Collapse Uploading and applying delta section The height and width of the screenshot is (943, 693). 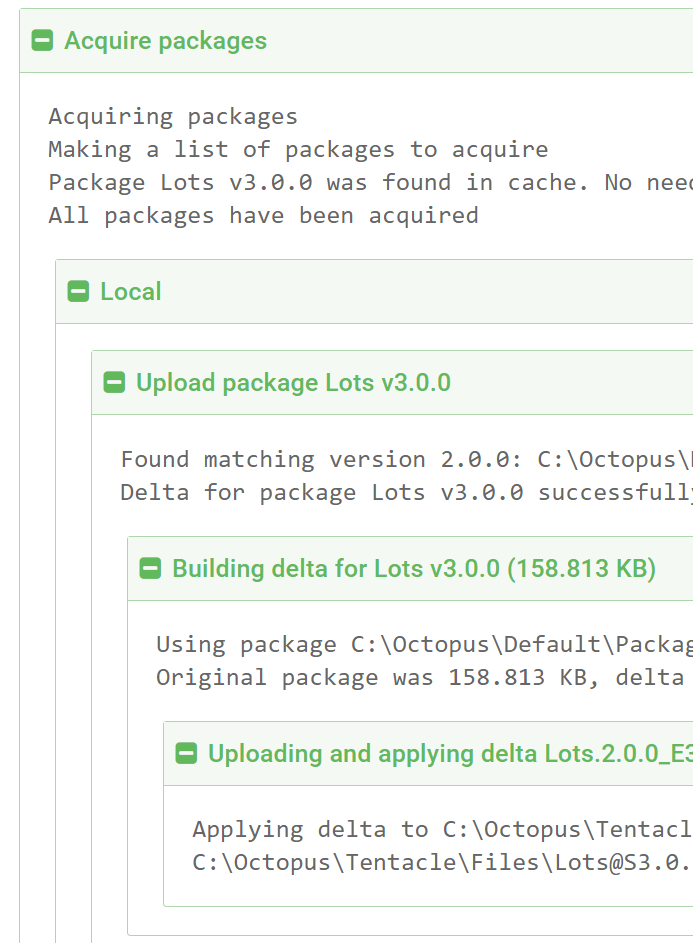186,754
